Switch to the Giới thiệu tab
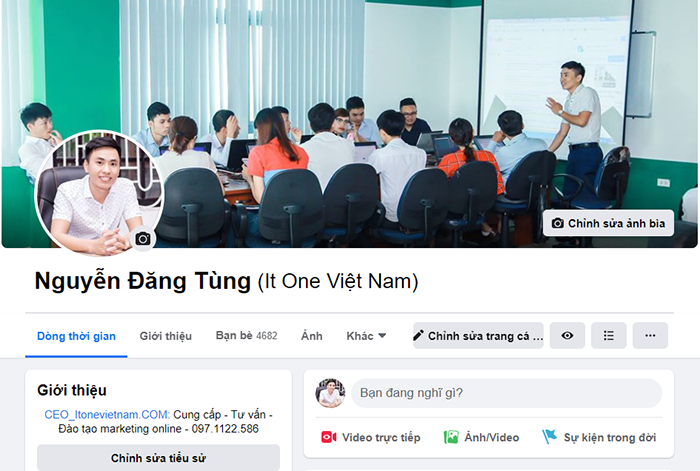700x471 pixels. [166, 336]
